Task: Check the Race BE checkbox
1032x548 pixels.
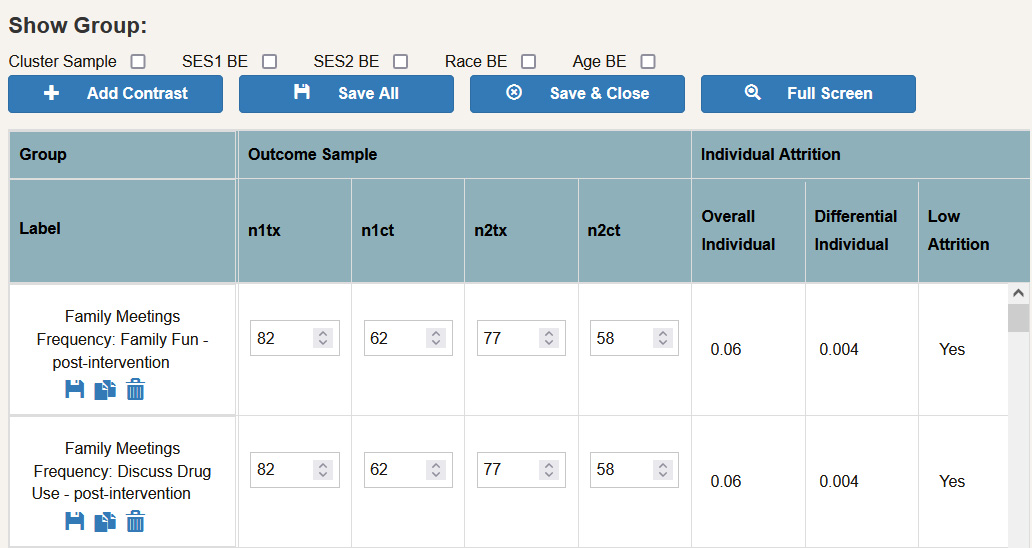Action: tap(528, 61)
